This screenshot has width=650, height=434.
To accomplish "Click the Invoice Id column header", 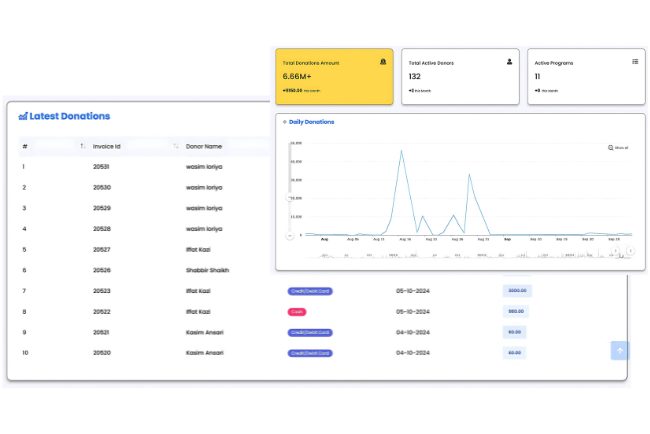I will click(x=107, y=146).
